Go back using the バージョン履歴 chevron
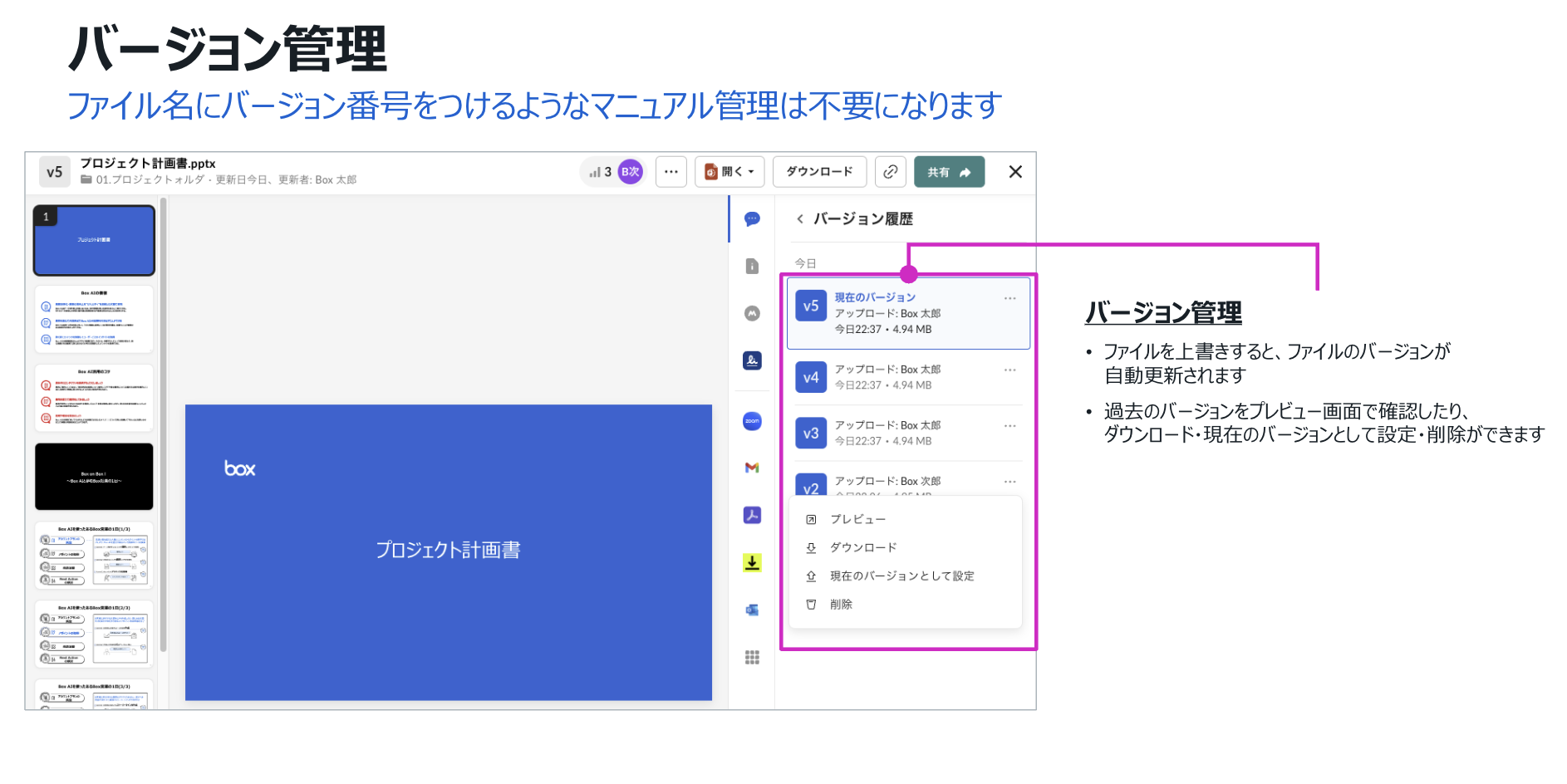The image size is (1567, 784). (800, 219)
